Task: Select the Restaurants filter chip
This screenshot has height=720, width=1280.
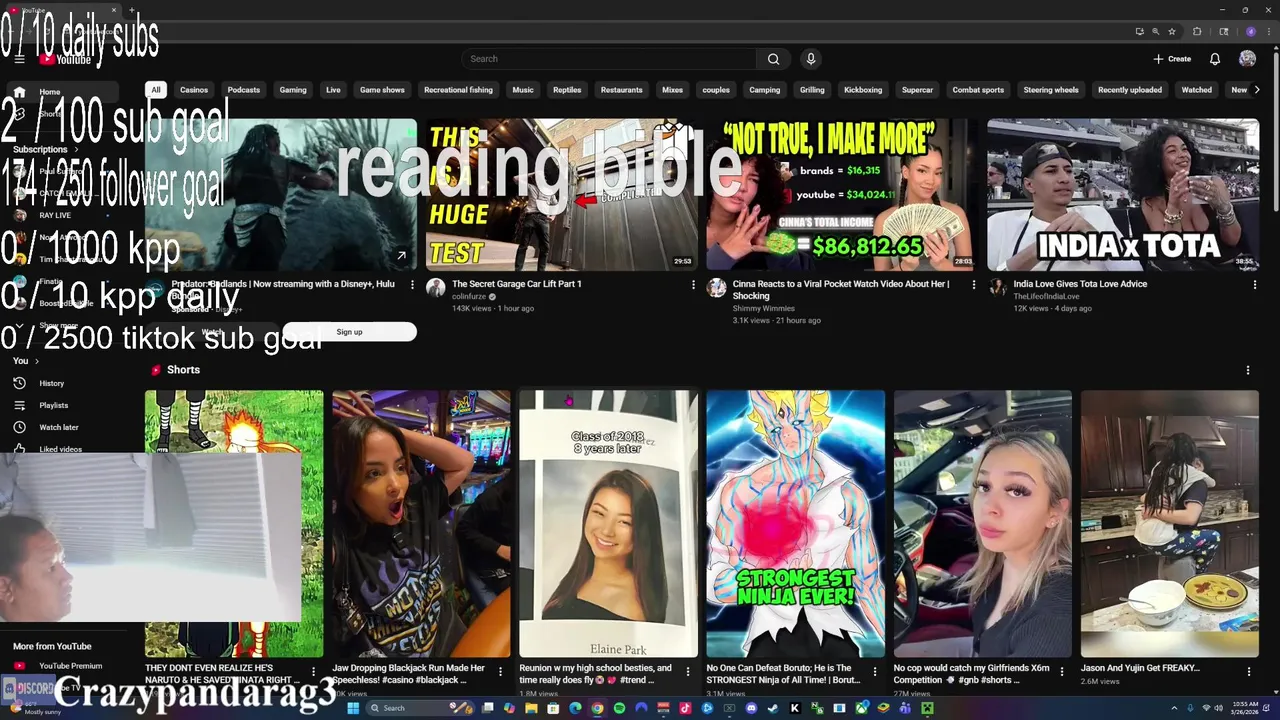Action: [621, 90]
